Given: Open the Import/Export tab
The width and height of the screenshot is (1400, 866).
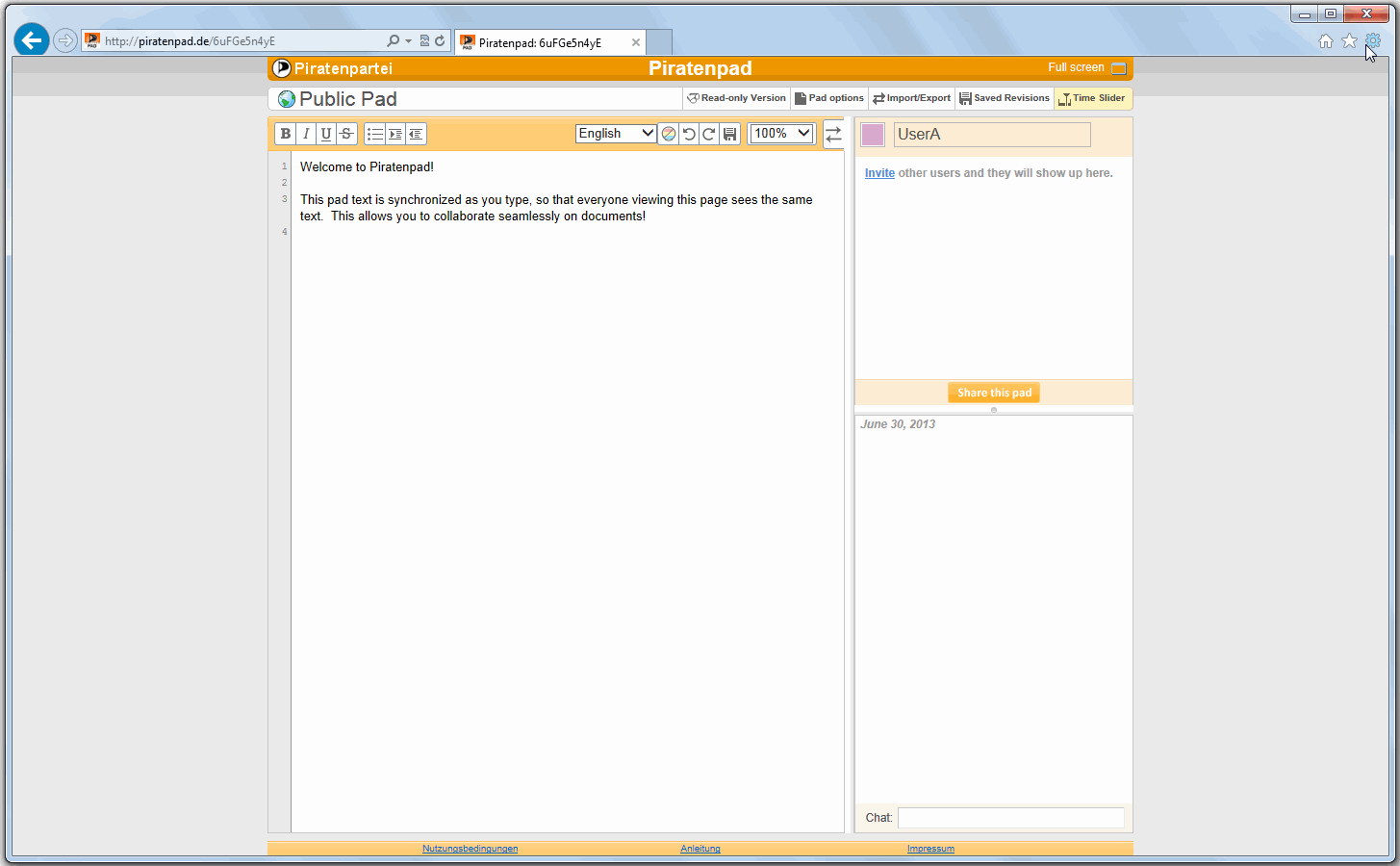Looking at the screenshot, I should pos(912,98).
